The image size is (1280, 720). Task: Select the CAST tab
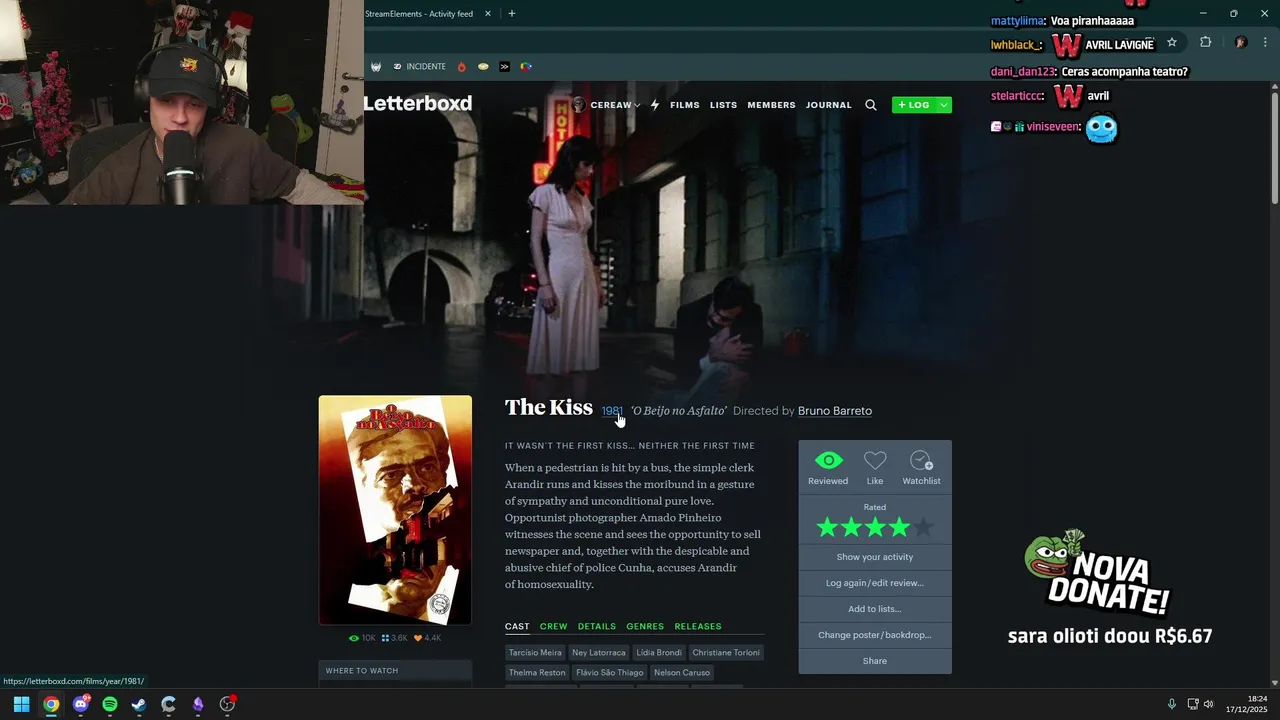click(517, 627)
